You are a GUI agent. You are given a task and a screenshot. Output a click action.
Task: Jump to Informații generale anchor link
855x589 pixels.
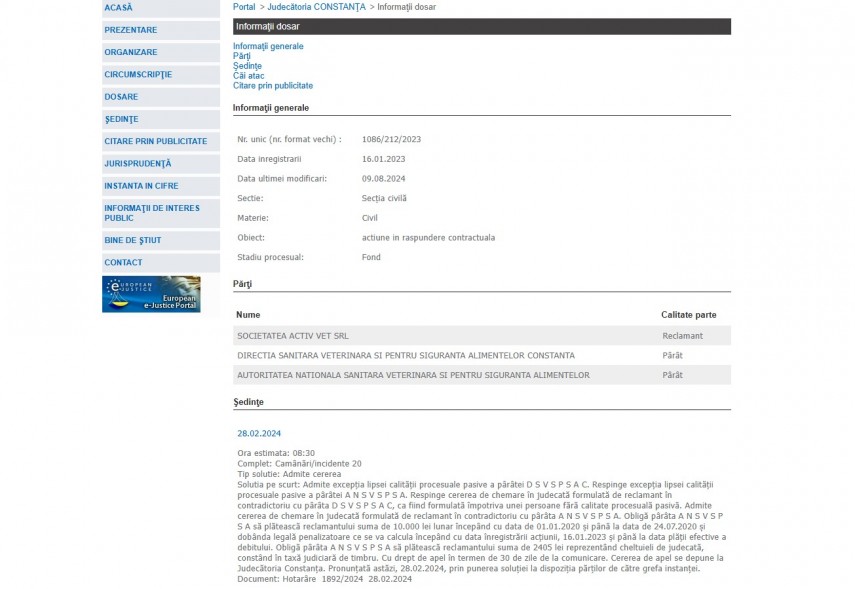[268, 46]
